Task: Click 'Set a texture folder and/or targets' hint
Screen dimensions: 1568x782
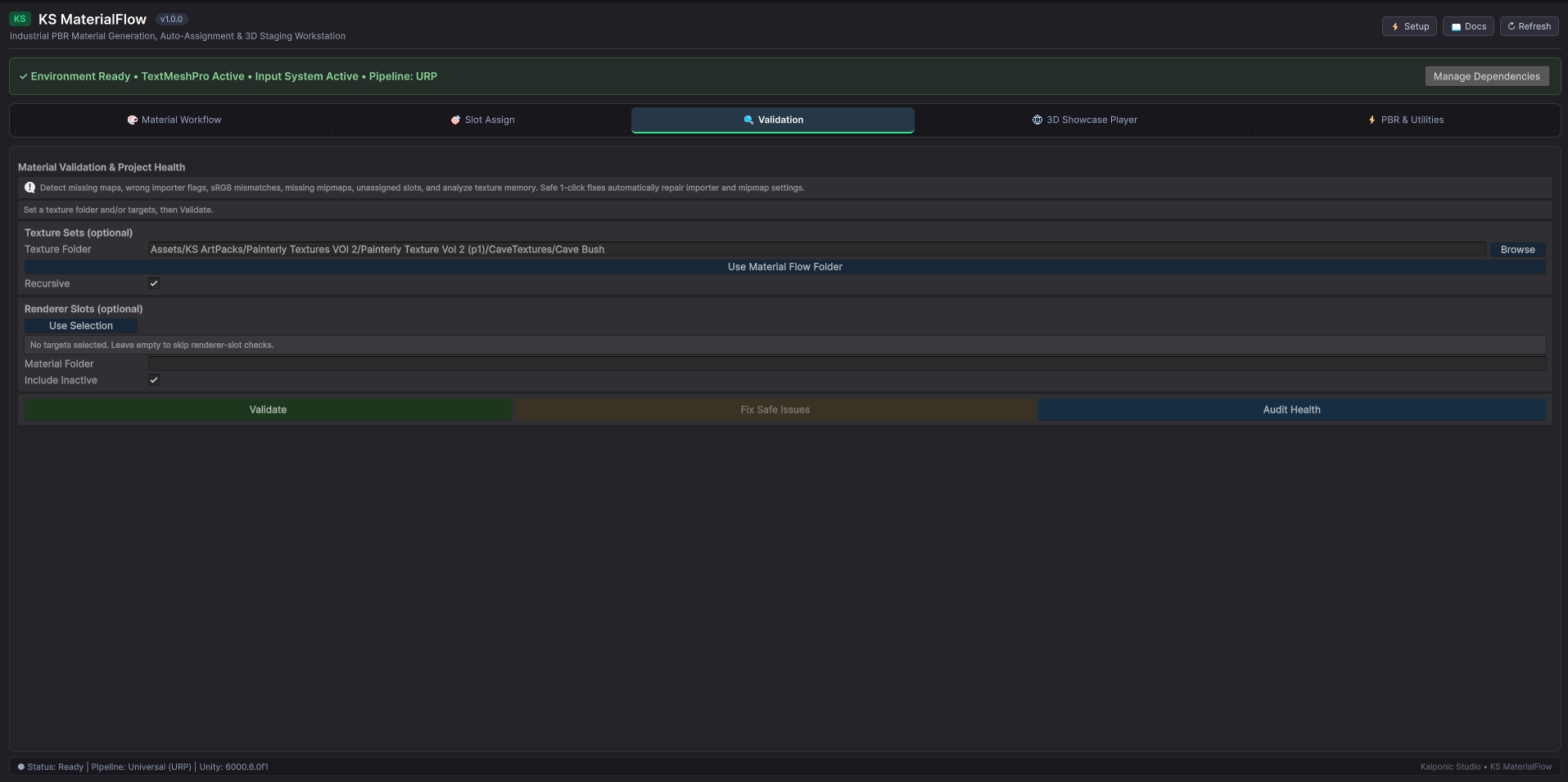Action: [x=118, y=210]
